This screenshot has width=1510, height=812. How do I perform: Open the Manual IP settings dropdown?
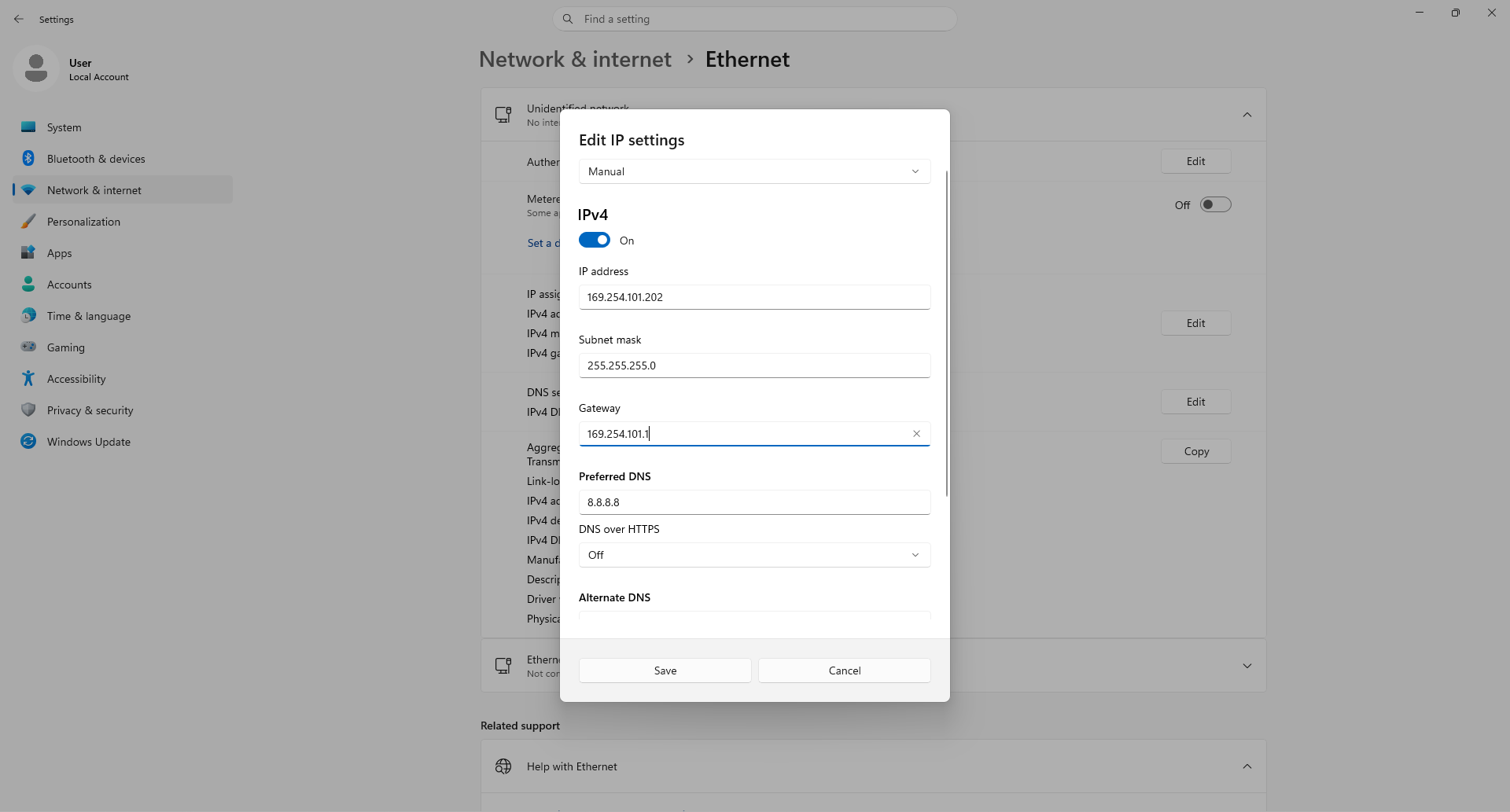coord(754,171)
